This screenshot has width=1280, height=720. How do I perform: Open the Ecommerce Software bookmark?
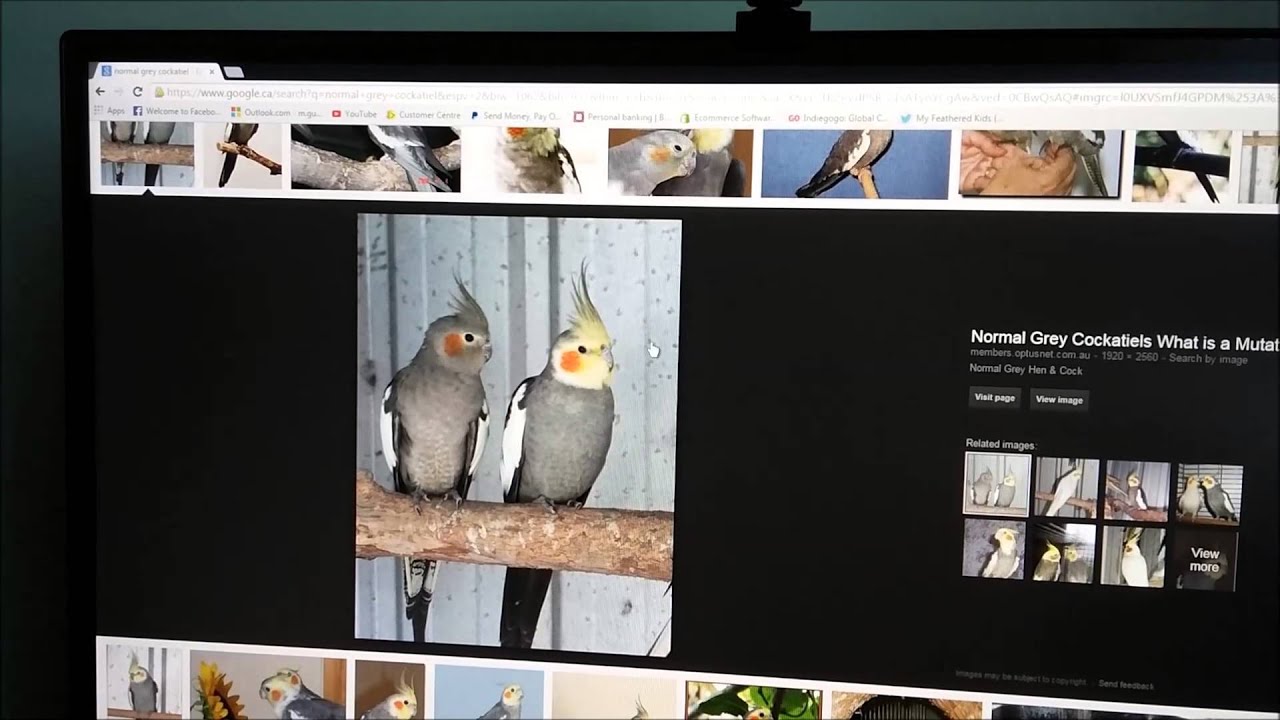click(x=727, y=118)
